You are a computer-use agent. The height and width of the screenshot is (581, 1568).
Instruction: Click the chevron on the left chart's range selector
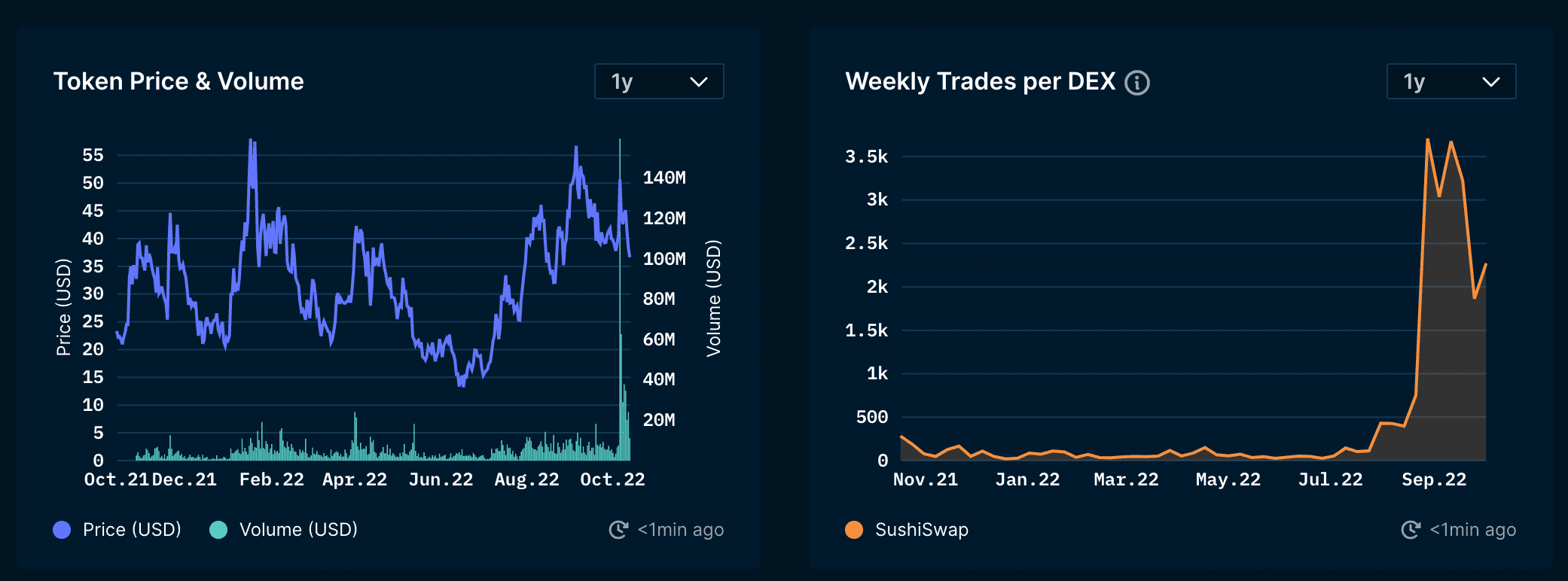[699, 81]
